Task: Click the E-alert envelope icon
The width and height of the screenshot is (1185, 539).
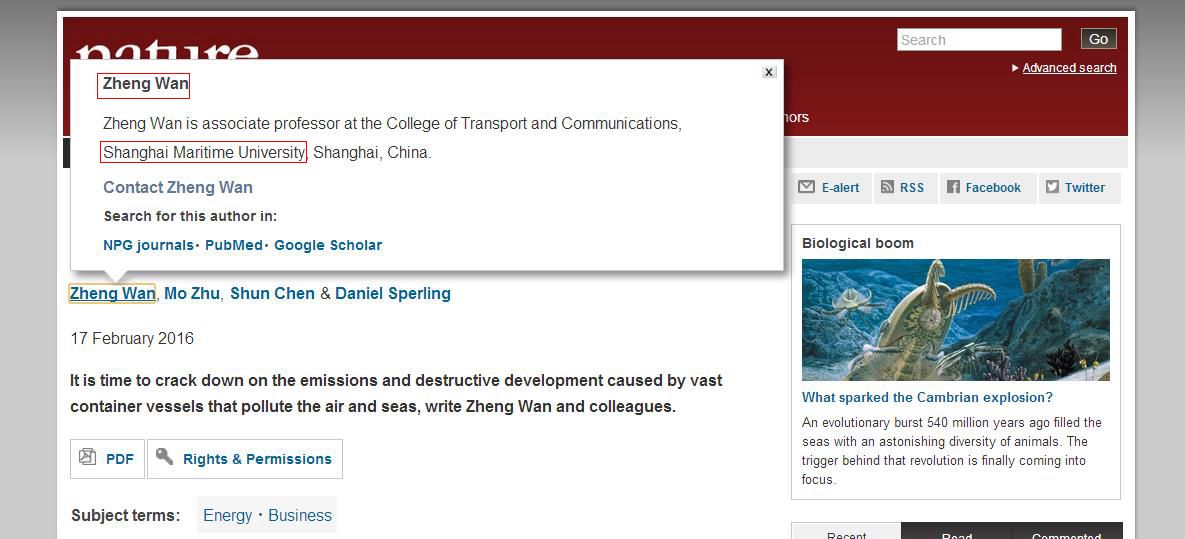Action: [806, 187]
